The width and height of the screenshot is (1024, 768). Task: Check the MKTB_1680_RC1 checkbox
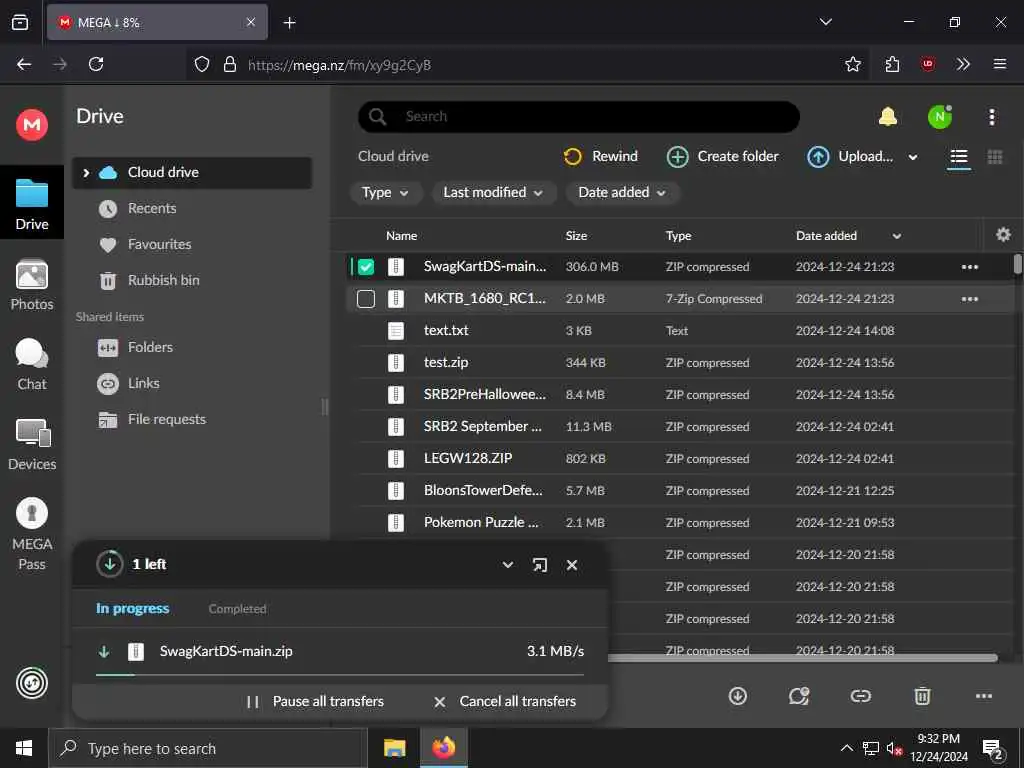click(x=366, y=299)
